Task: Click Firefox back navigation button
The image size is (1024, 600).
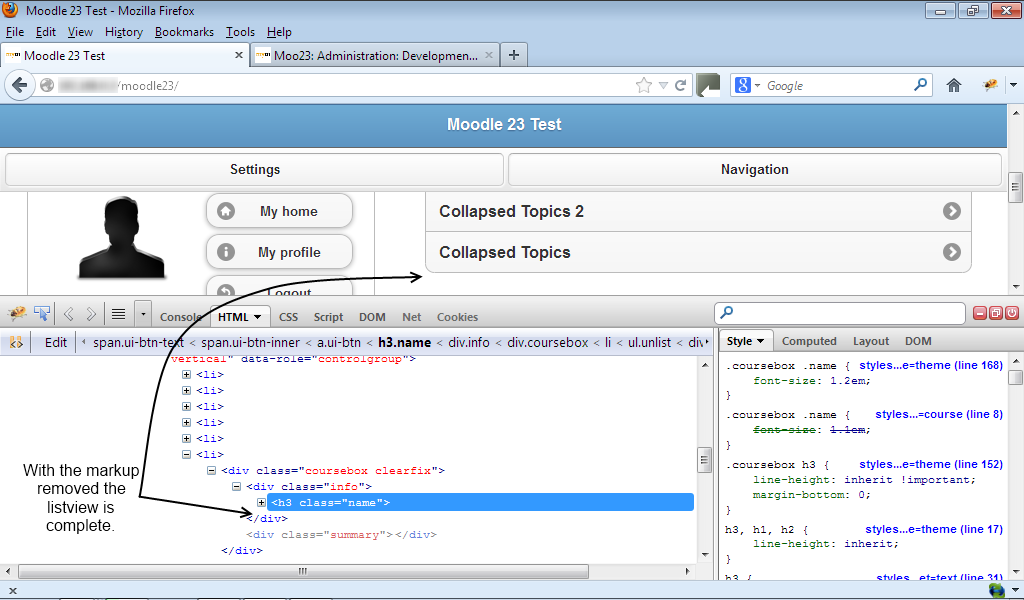Action: coord(20,85)
